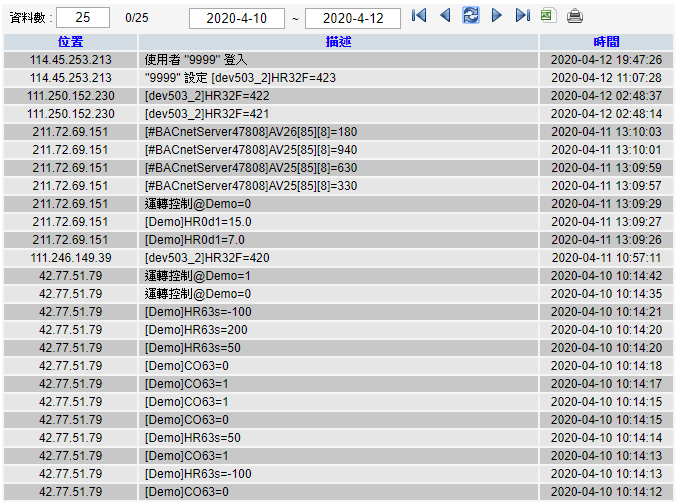Click IP address 111.246.149.39
Viewport: 676px width, 503px height.
tap(71, 258)
